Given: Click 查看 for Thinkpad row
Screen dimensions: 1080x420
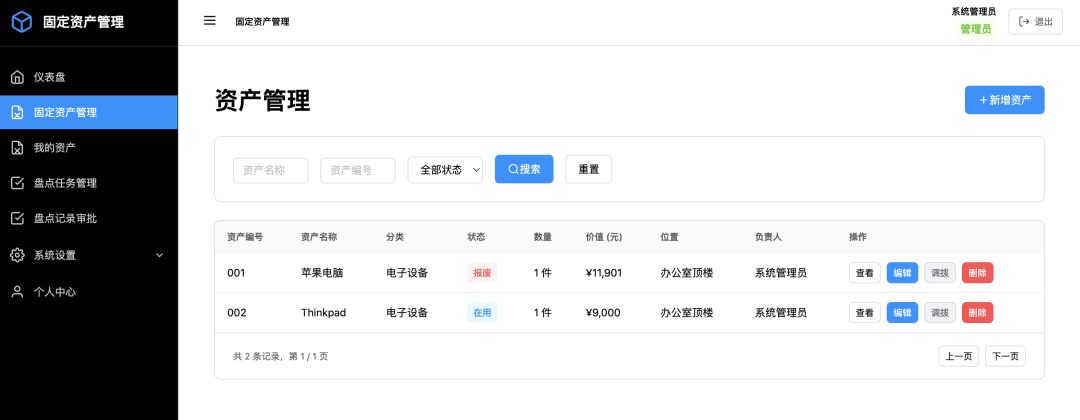Looking at the screenshot, I should tap(864, 313).
